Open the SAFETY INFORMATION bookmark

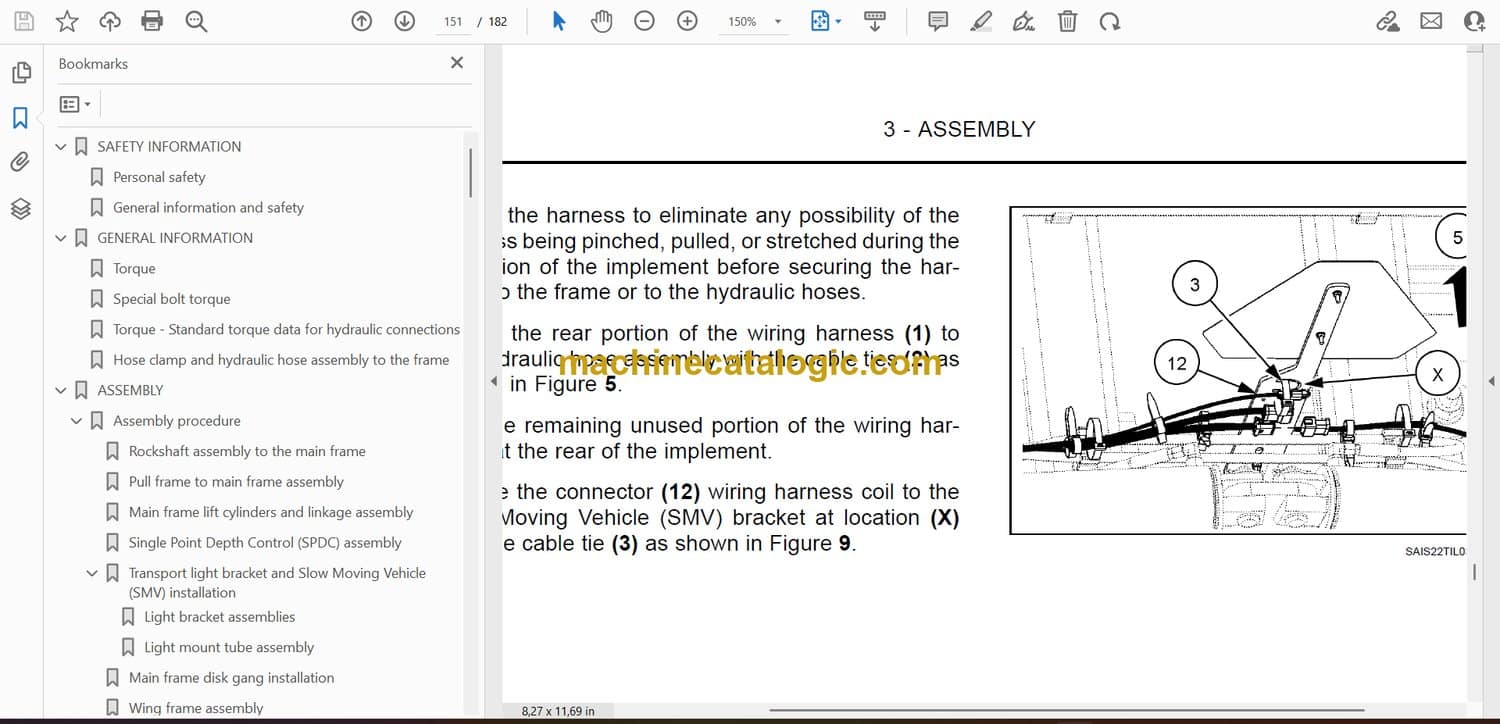169,146
